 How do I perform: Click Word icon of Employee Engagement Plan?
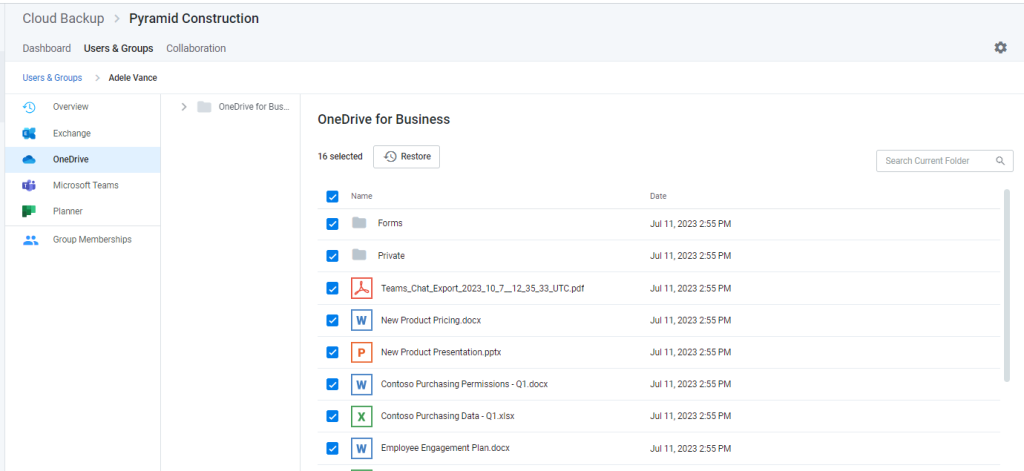point(361,448)
